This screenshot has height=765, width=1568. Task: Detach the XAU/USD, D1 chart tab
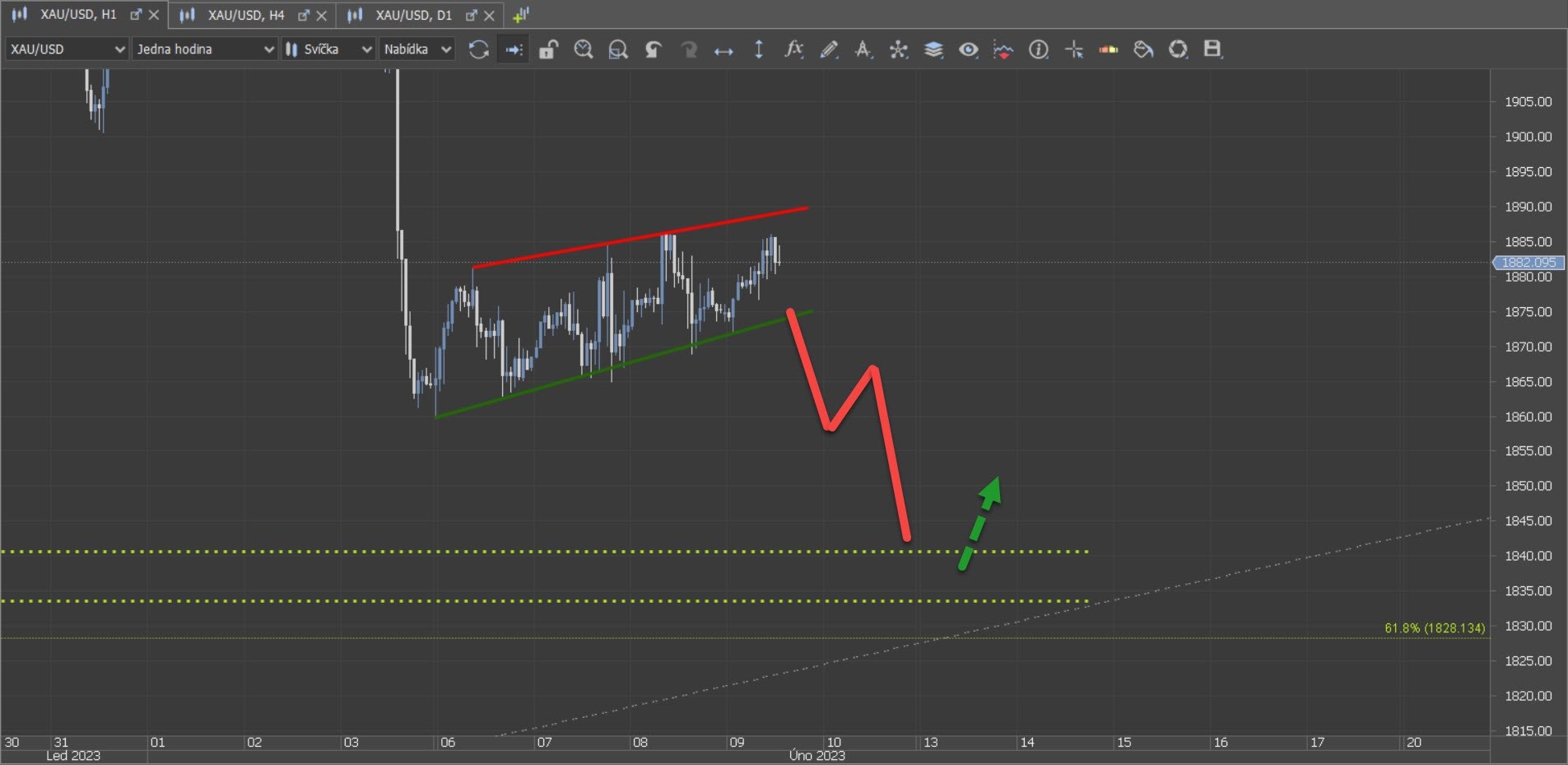click(x=472, y=15)
